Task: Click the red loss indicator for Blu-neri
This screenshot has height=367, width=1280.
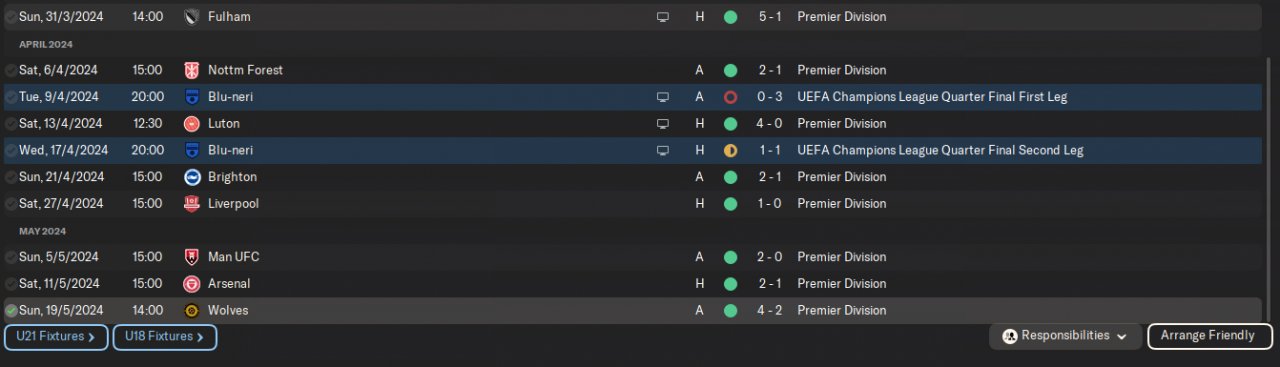Action: click(730, 97)
